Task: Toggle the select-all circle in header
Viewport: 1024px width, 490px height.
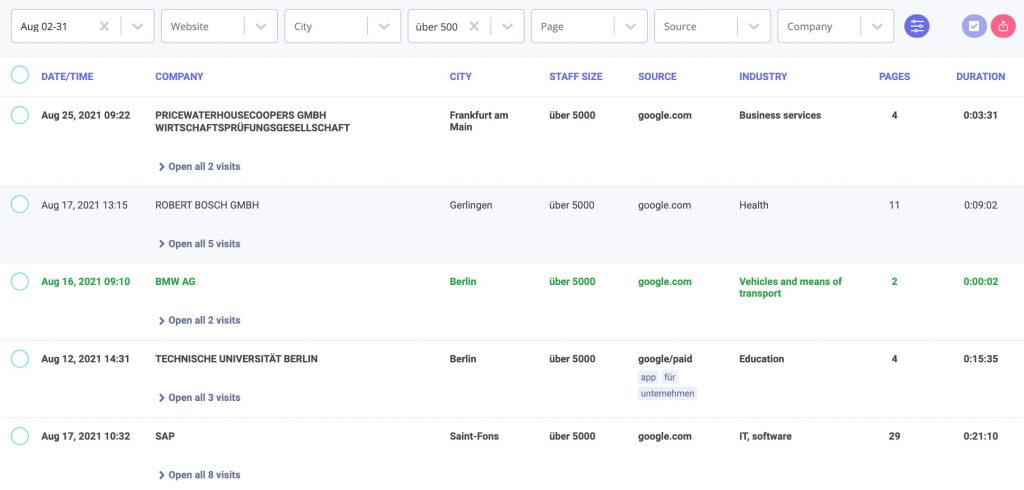Action: coord(20,74)
